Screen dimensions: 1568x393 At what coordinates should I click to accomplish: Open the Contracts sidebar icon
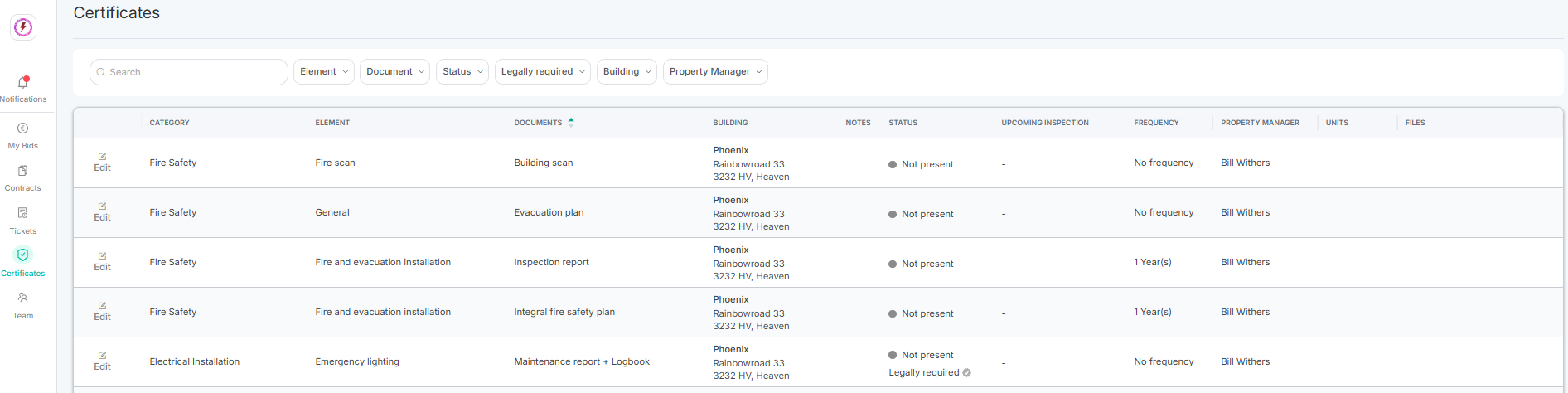(x=23, y=171)
